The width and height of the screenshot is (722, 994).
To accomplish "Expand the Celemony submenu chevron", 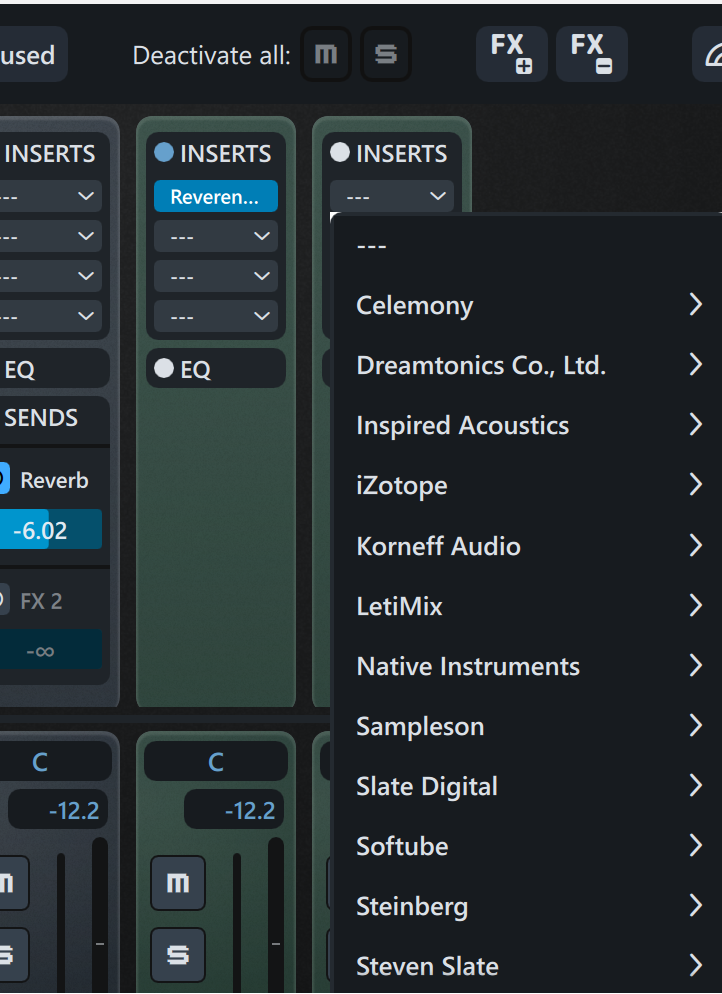I will [x=695, y=305].
